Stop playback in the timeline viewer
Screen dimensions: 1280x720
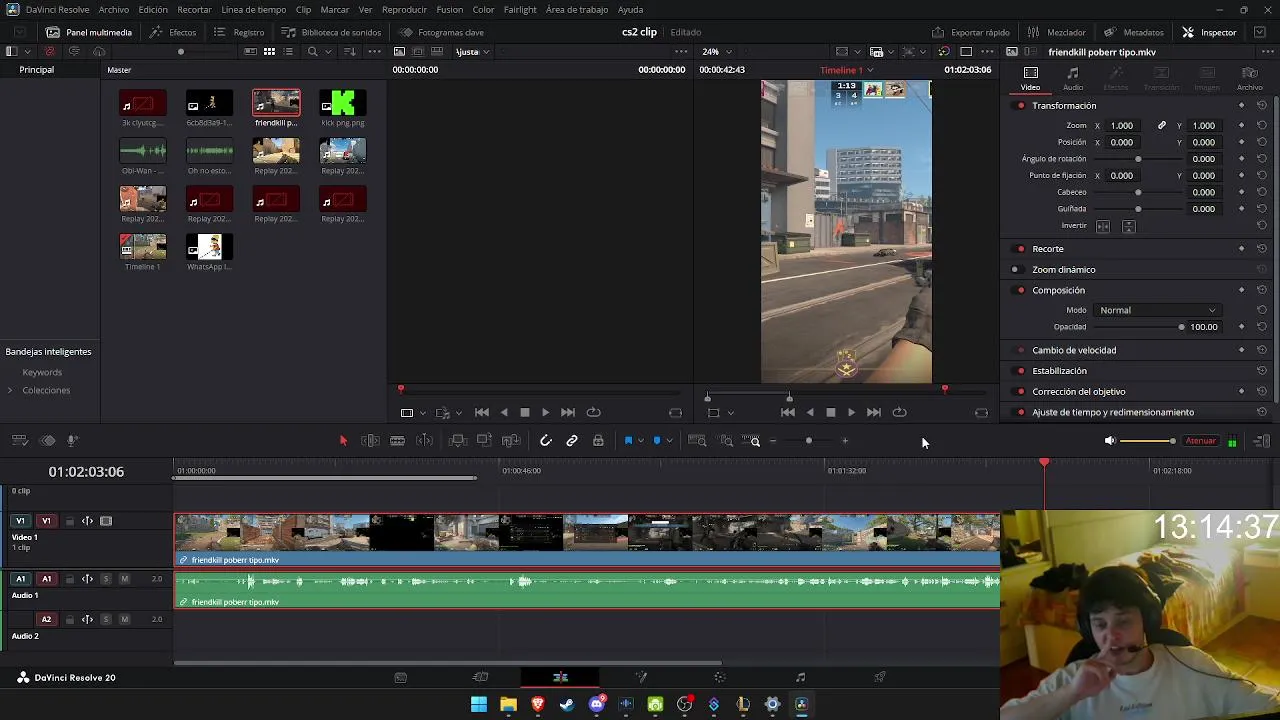tap(830, 412)
